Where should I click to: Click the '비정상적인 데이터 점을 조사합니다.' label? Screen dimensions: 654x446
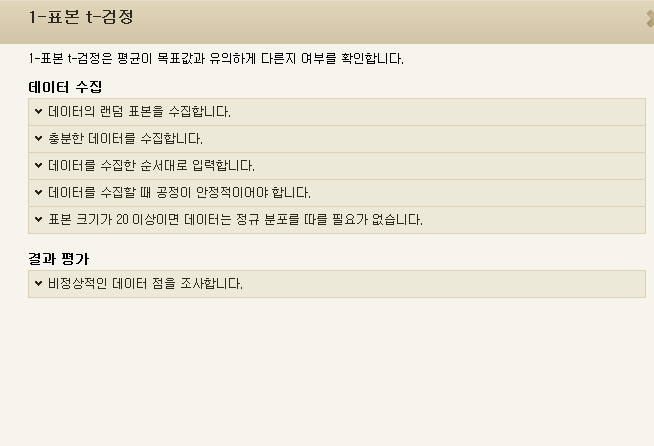click(145, 284)
